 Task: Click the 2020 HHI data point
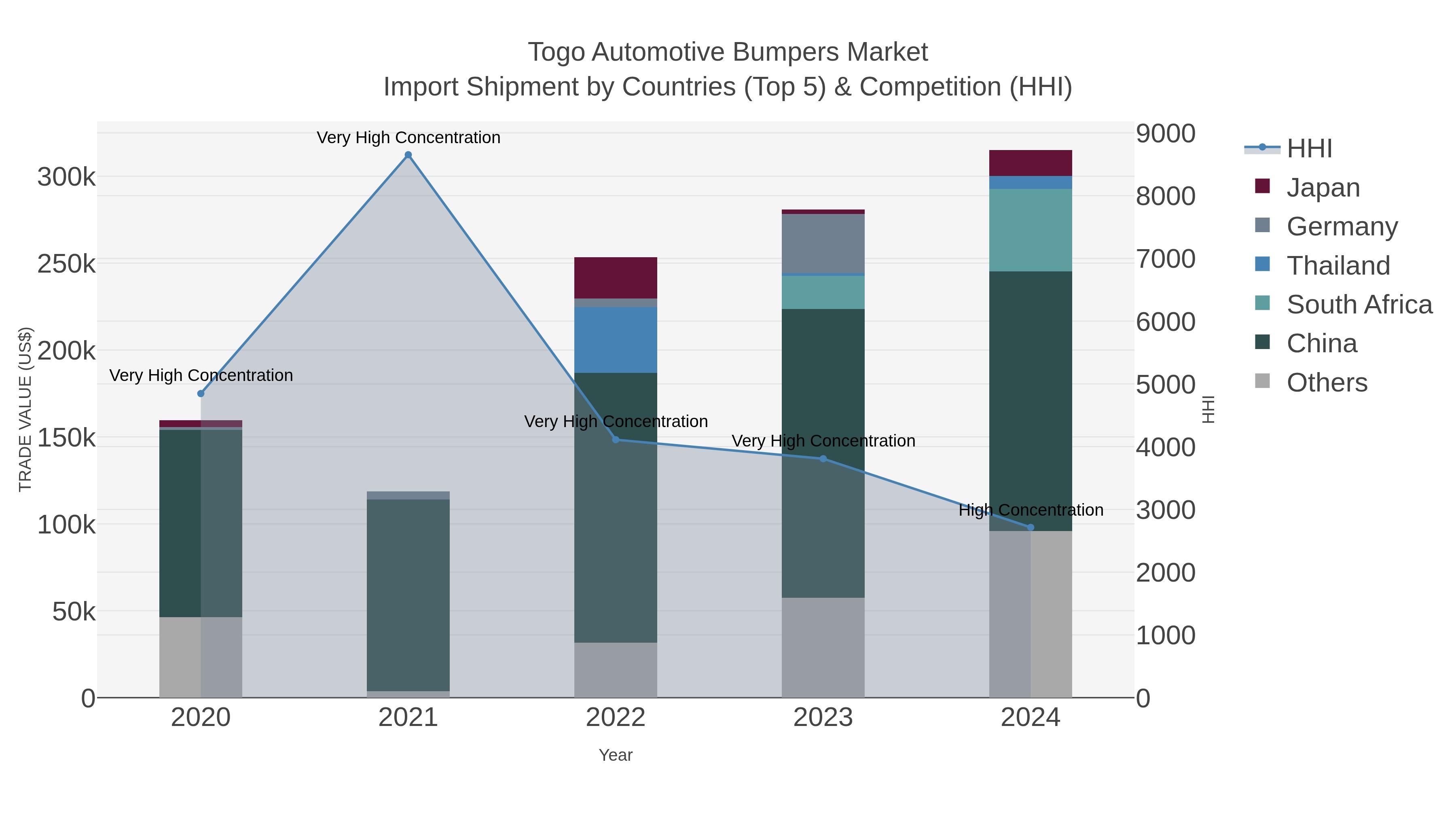(201, 394)
